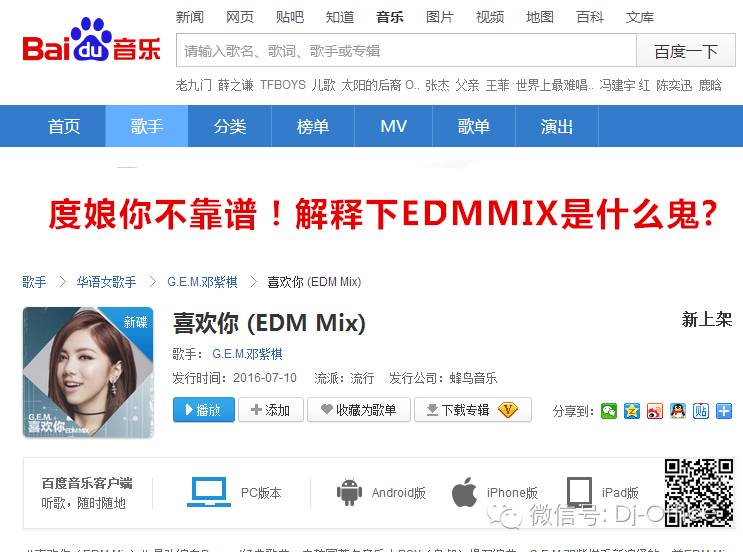Image resolution: width=743 pixels, height=552 pixels.
Task: Click 收藏为歌单 to save as playlist
Action: pos(359,410)
